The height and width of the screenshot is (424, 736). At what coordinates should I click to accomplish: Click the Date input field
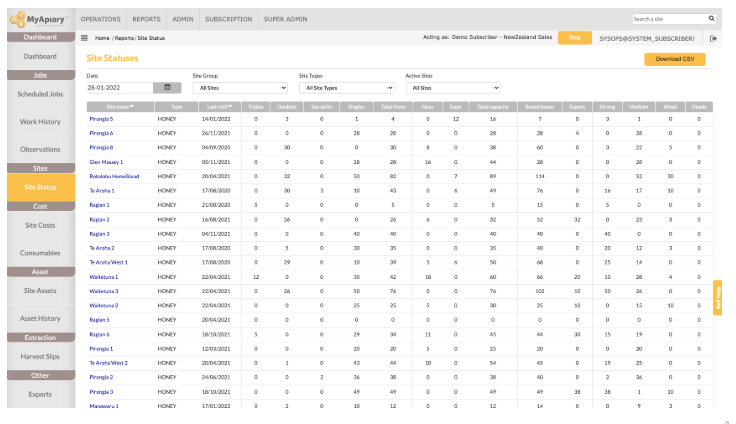coord(119,88)
